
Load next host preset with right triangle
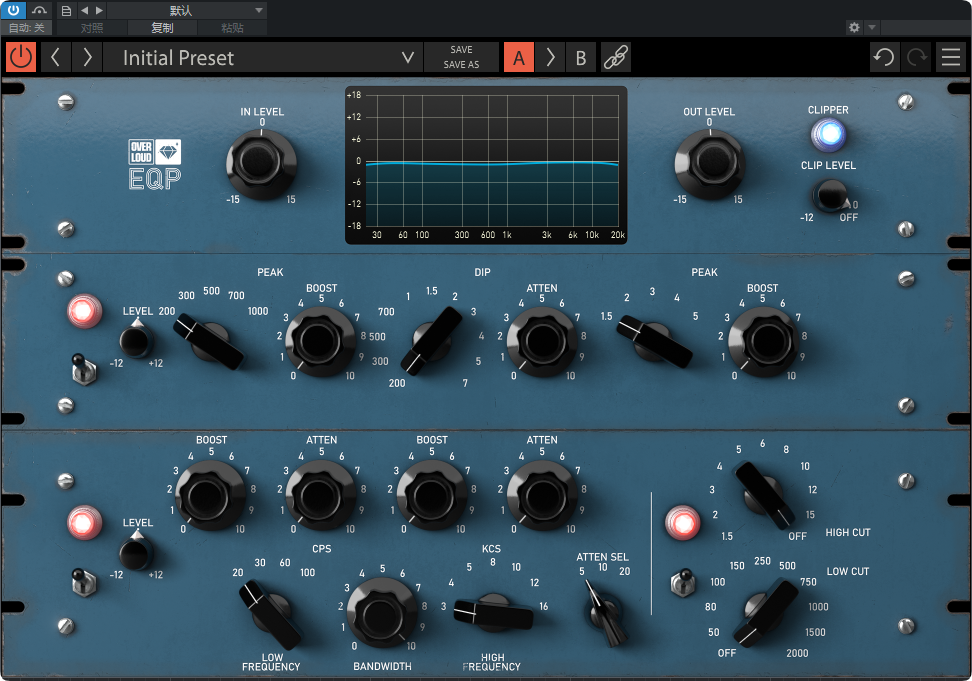tap(99, 11)
